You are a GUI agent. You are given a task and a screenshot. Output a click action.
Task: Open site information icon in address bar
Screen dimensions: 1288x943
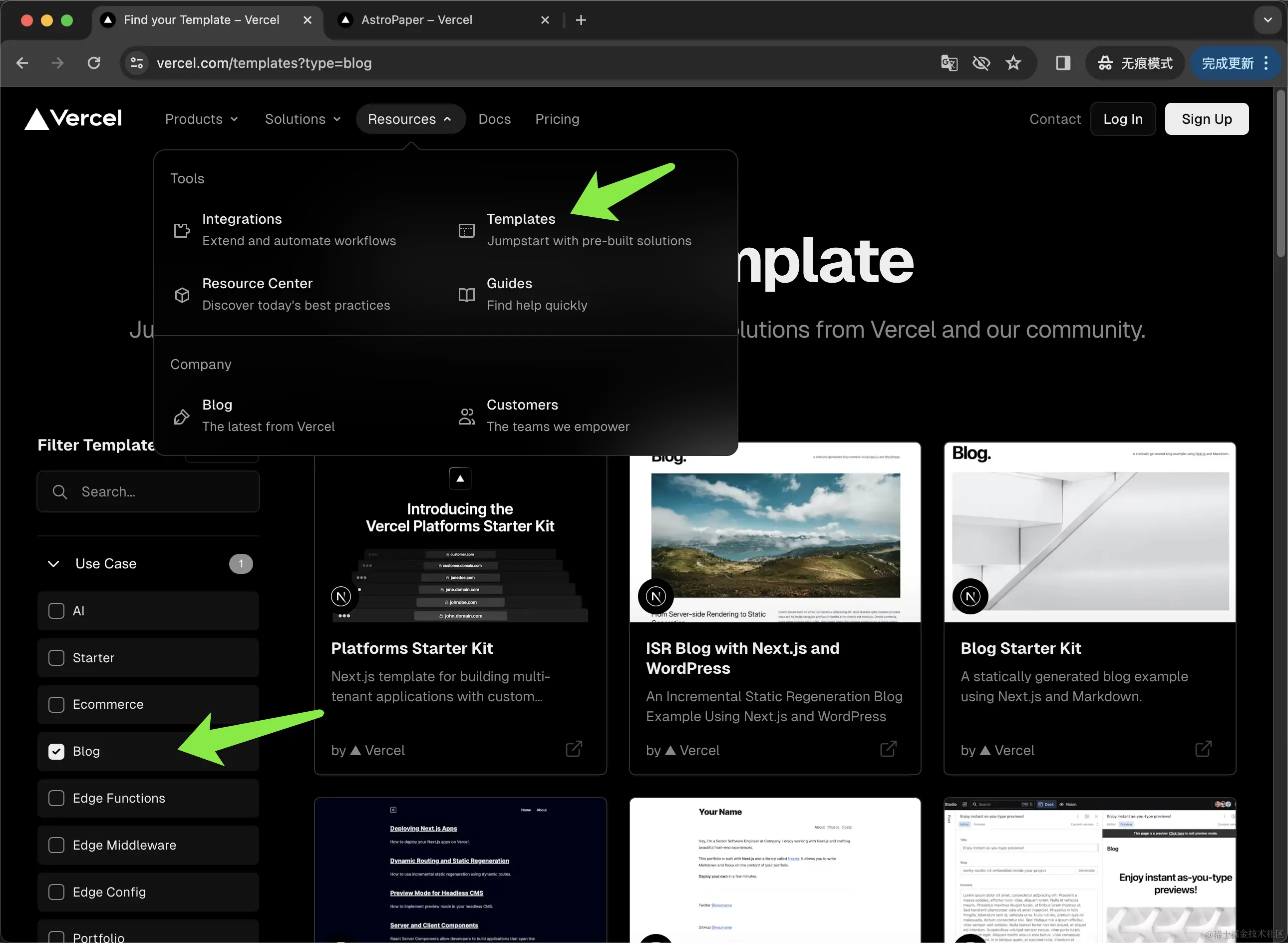coord(137,63)
